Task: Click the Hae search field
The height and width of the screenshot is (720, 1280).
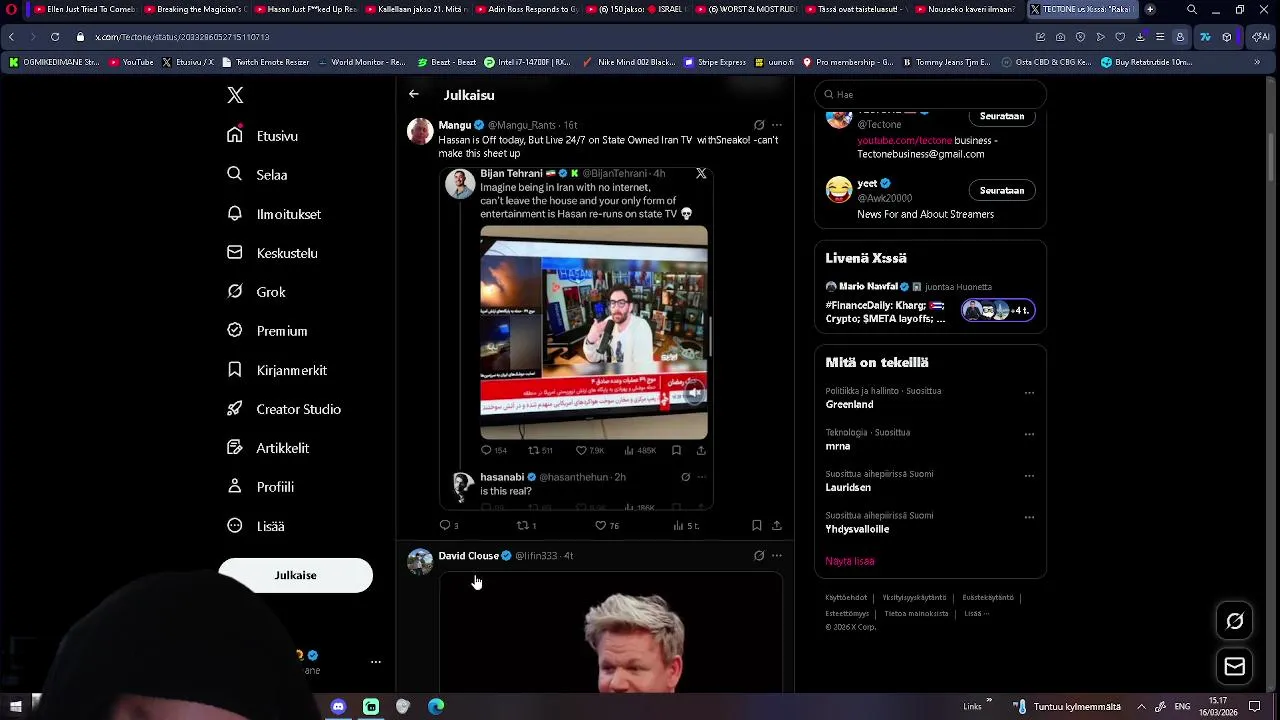Action: pyautogui.click(x=930, y=95)
